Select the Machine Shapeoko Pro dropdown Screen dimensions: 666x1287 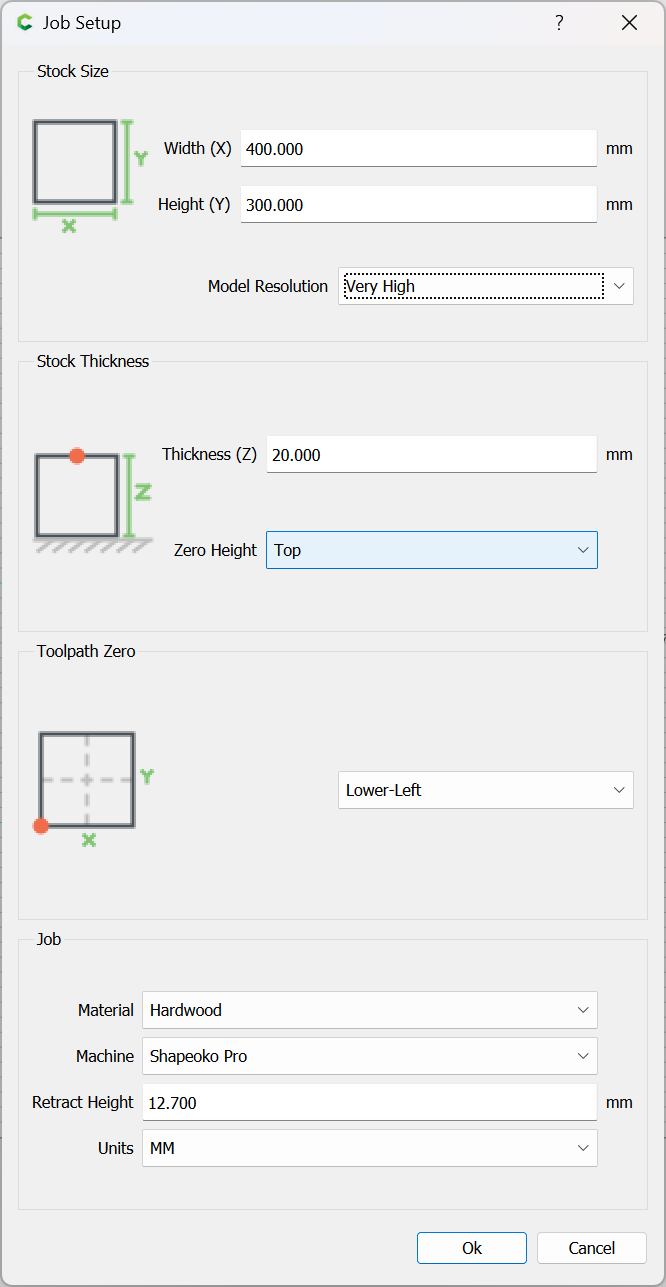coord(370,1056)
